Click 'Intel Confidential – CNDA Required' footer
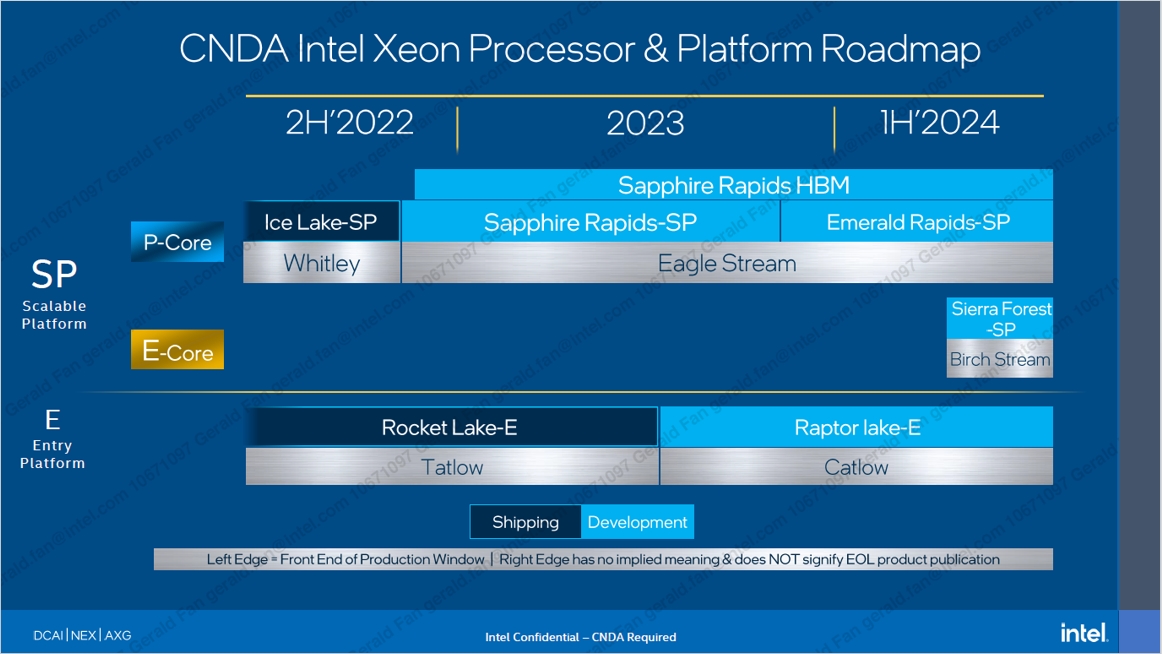The image size is (1162, 654). coord(580,637)
